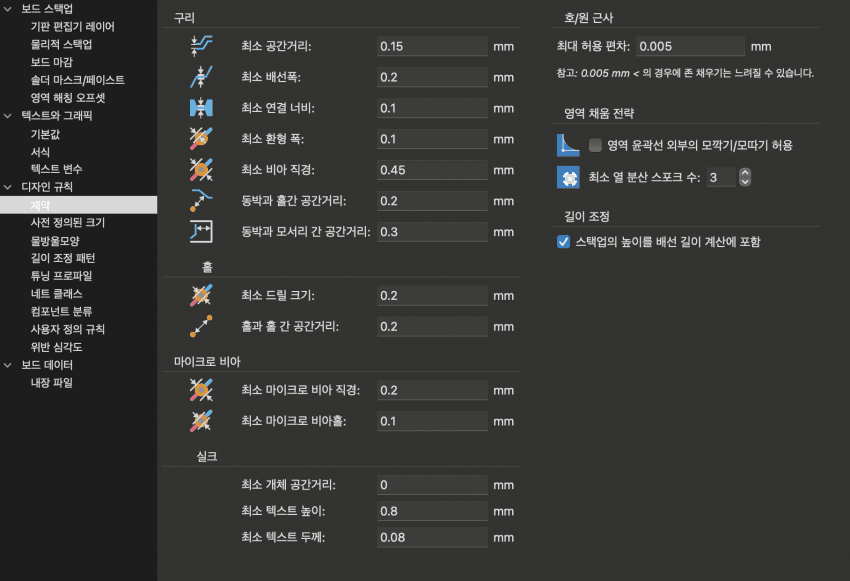Viewport: 850px width, 581px height.
Task: Click the 최소 마이크로 비아홀 field
Action: [432, 421]
